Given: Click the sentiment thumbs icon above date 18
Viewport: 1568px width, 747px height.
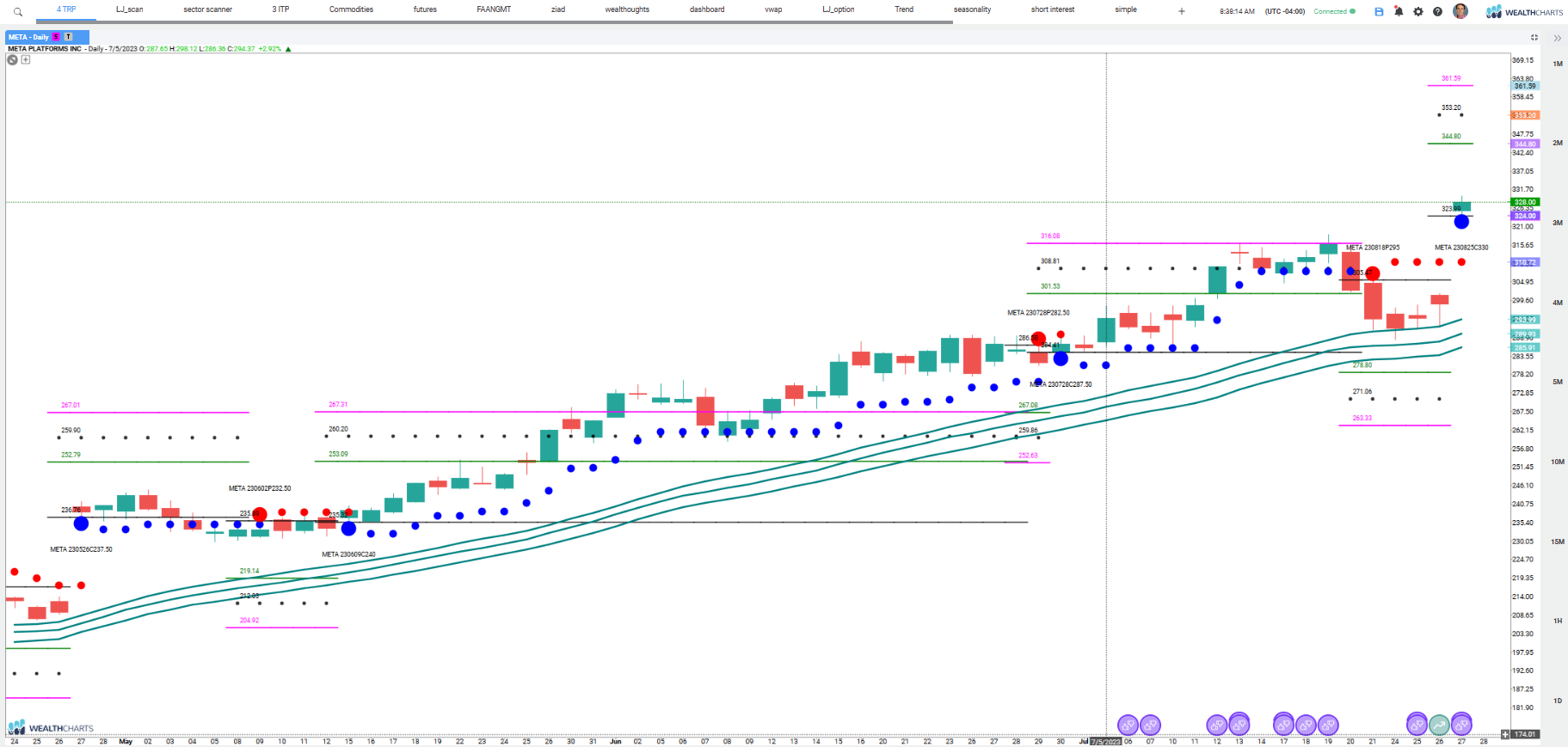Looking at the screenshot, I should click(x=1306, y=726).
